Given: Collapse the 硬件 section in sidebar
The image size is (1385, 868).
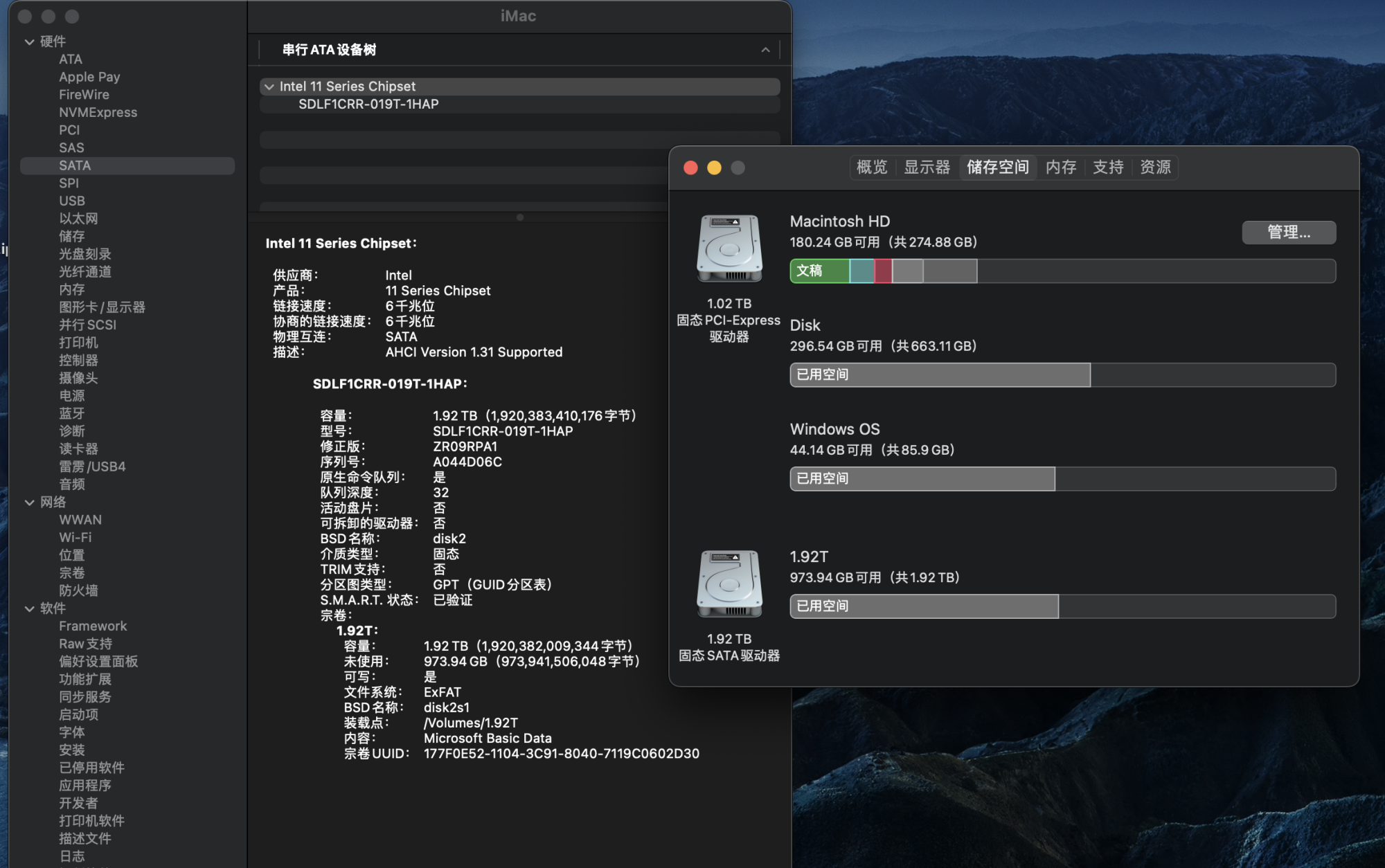Looking at the screenshot, I should click(x=30, y=42).
